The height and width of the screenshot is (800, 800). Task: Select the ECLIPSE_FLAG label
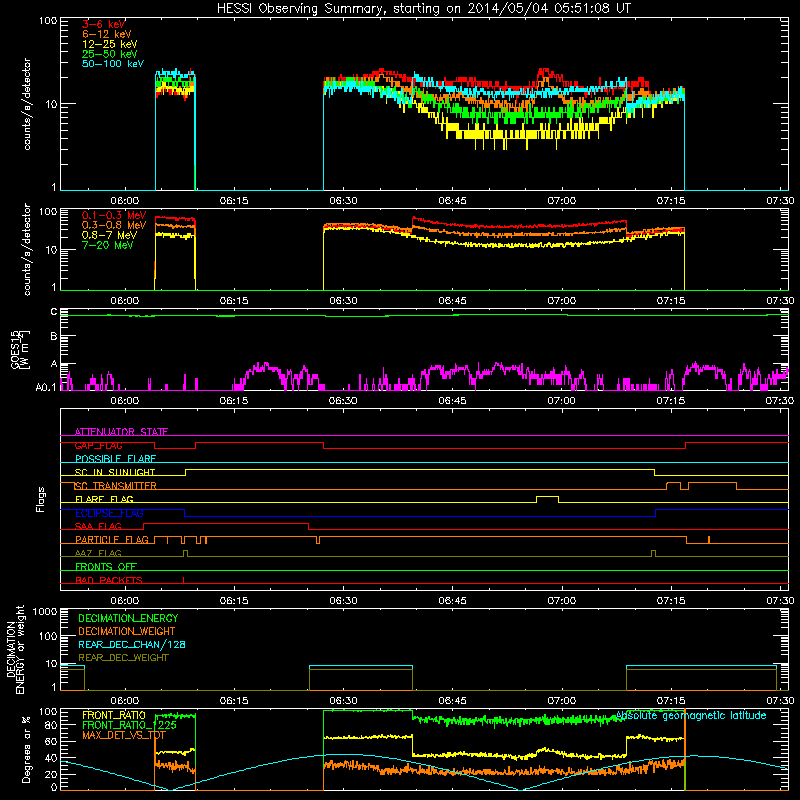click(109, 513)
